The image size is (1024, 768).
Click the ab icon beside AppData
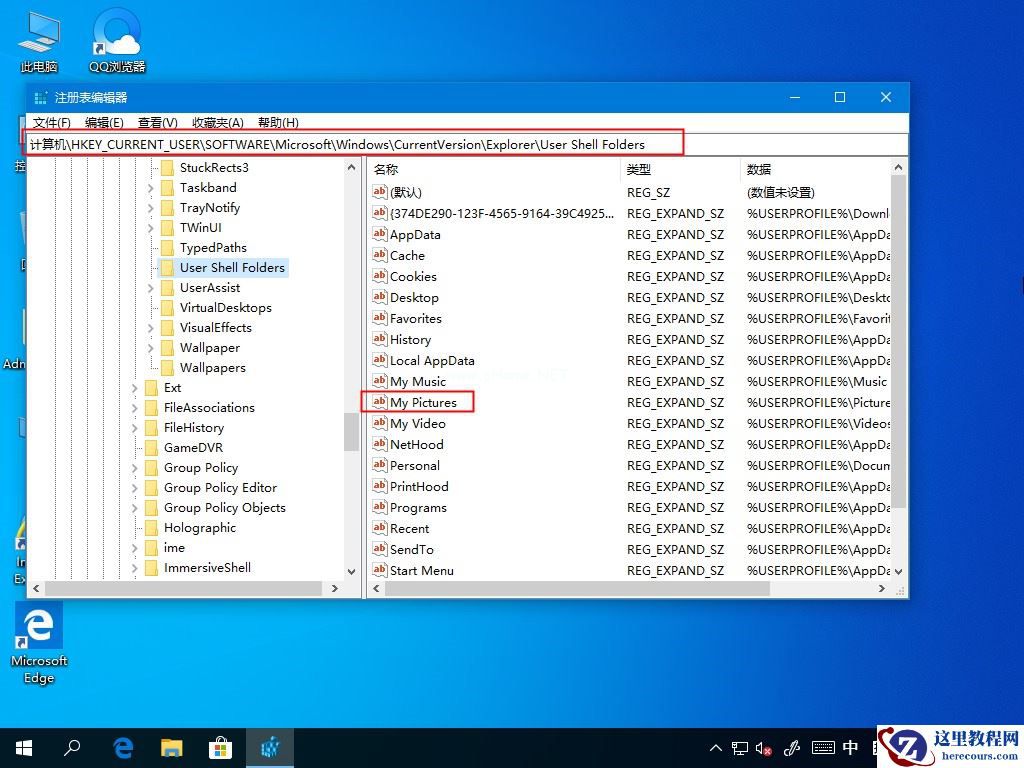[380, 234]
